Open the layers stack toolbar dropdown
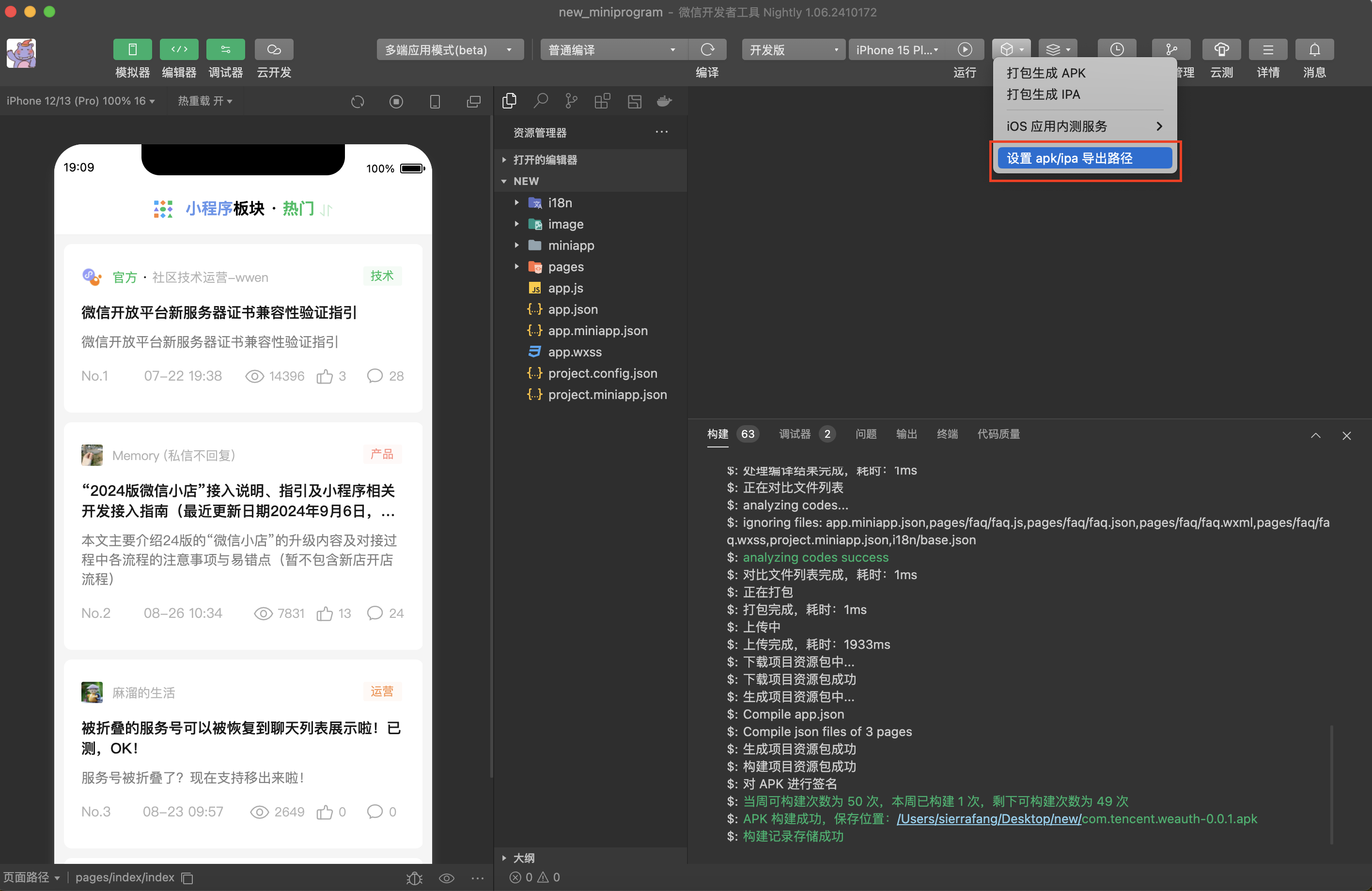This screenshot has width=1372, height=891. pos(1058,49)
